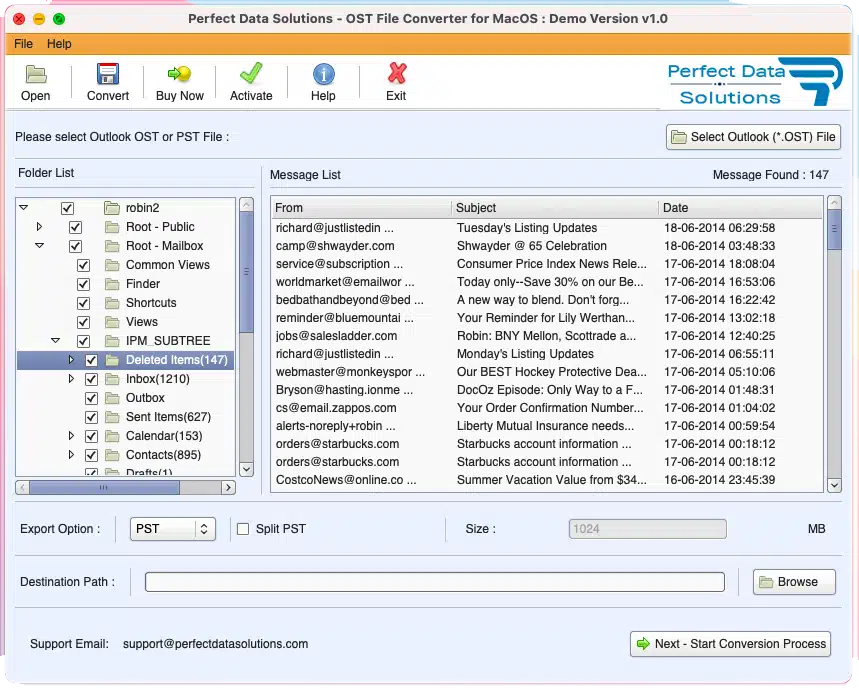Viewport: 859px width, 689px height.
Task: Uncheck the robin2 root checkbox
Action: tap(67, 208)
